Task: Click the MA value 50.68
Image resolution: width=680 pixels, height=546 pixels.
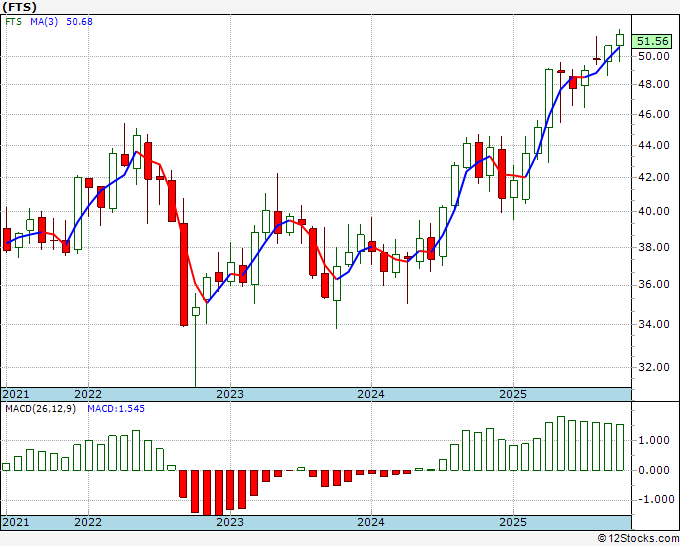Action: point(79,22)
